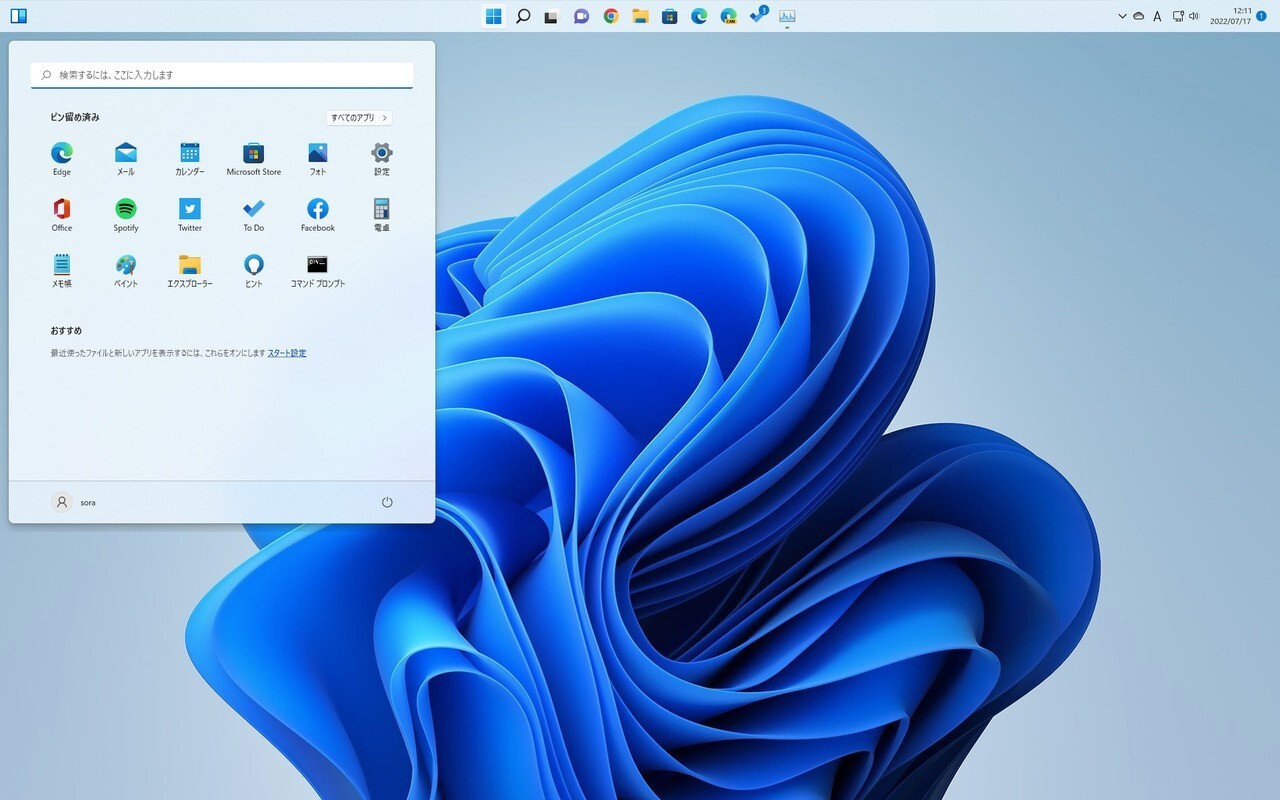Open Task View from the taskbar

click(x=551, y=16)
